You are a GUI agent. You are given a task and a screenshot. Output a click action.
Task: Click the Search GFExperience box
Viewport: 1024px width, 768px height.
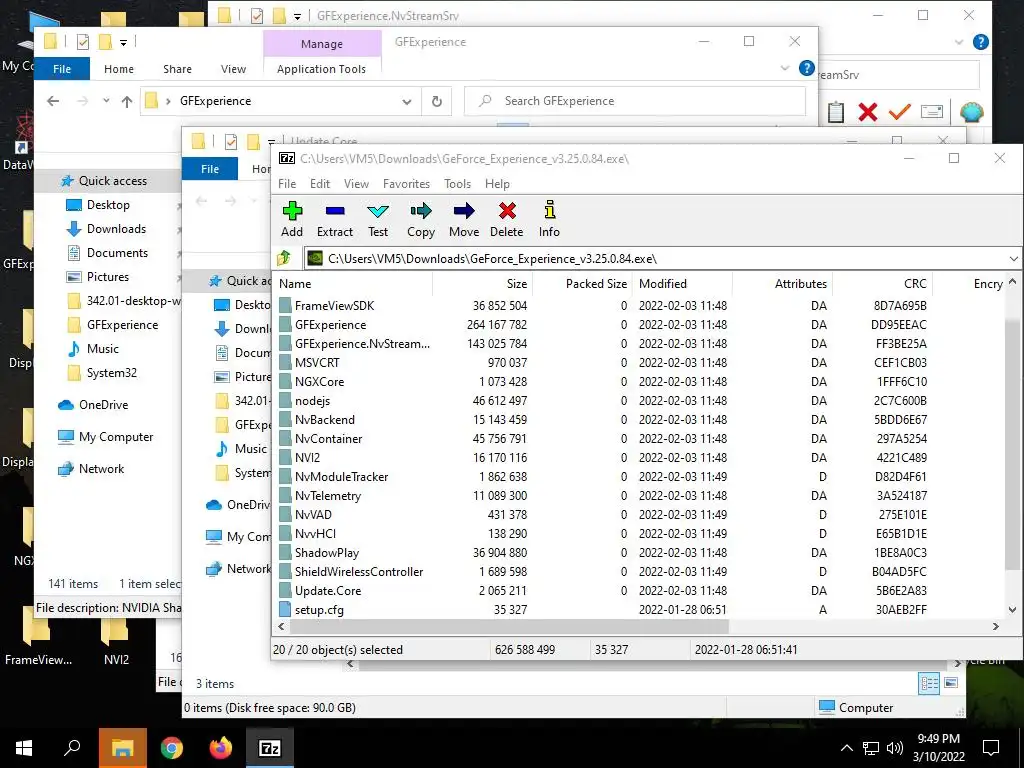click(635, 101)
